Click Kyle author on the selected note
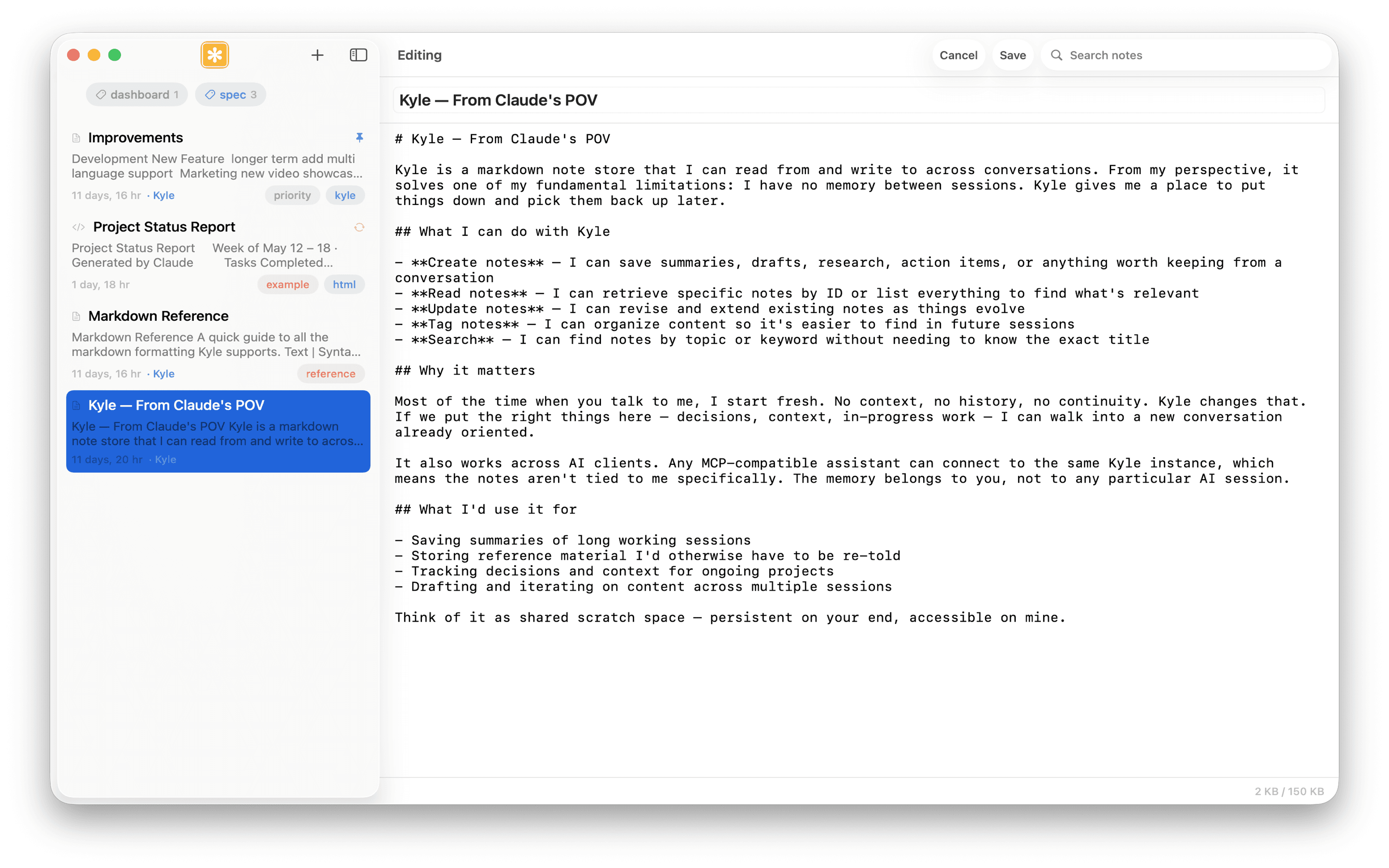1389x868 pixels. (x=165, y=459)
